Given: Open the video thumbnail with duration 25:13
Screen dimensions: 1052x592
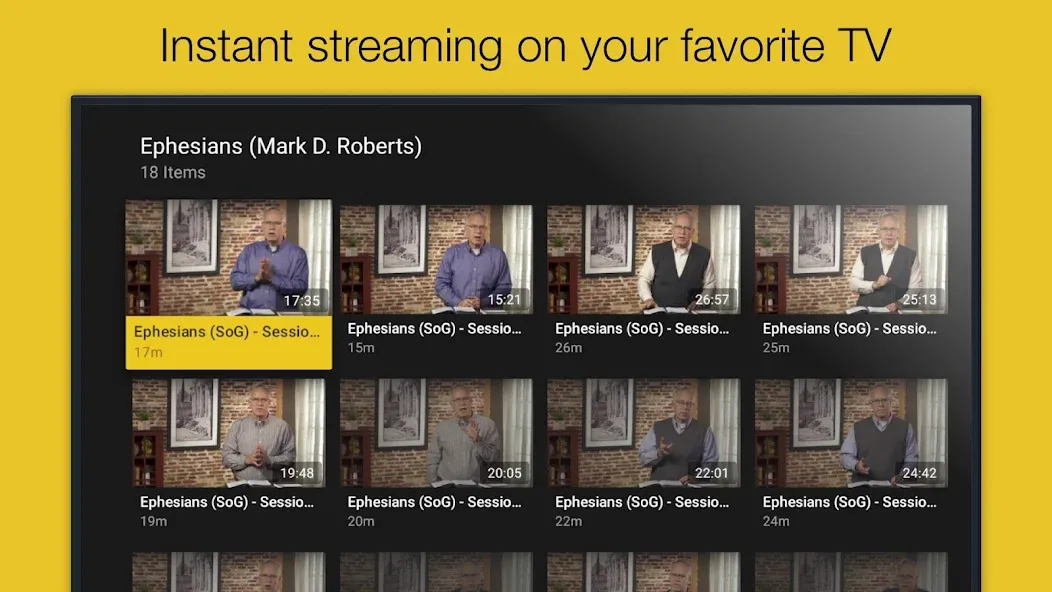Looking at the screenshot, I should pyautogui.click(x=851, y=259).
